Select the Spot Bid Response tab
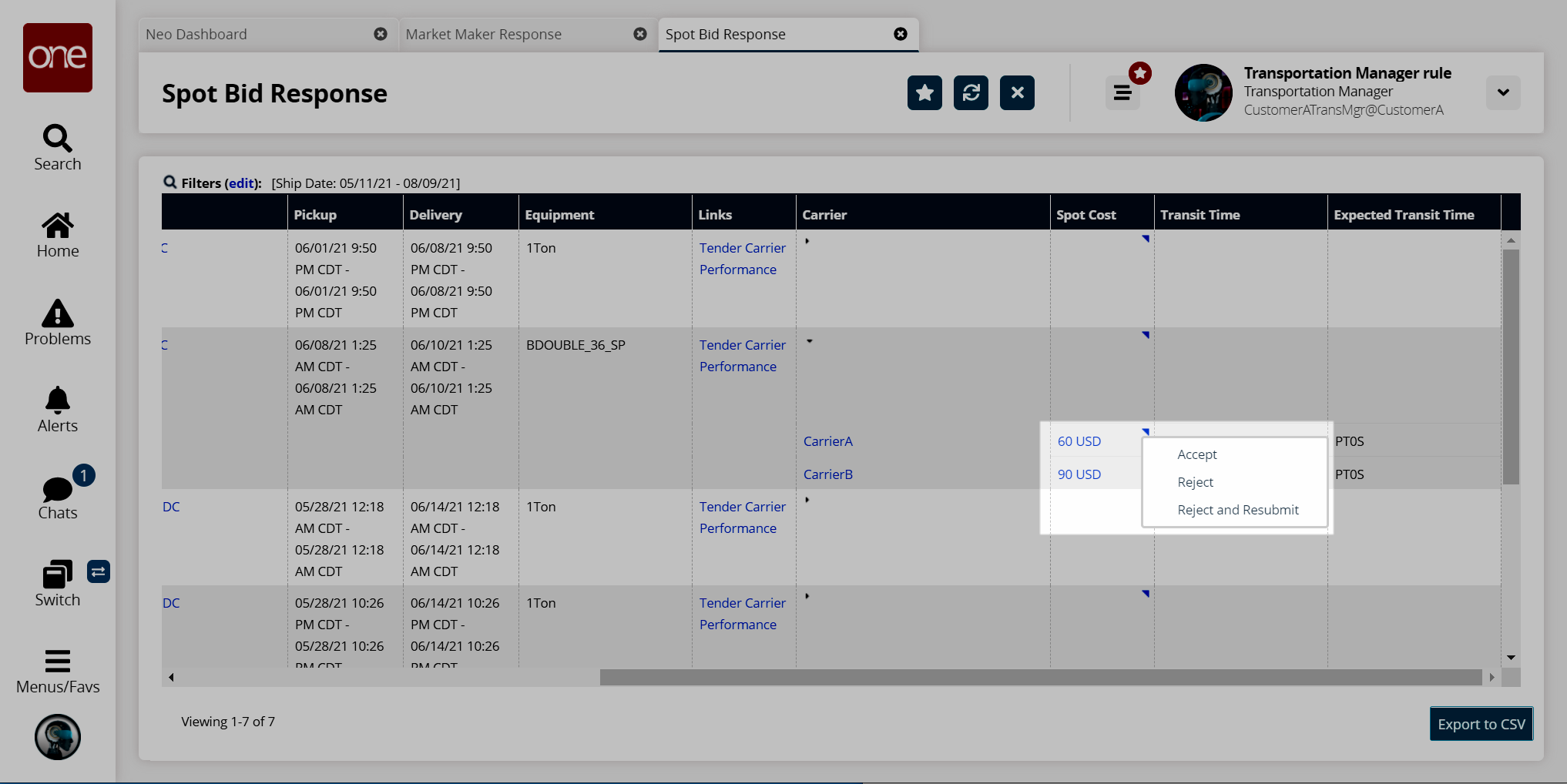1567x784 pixels. (x=726, y=35)
